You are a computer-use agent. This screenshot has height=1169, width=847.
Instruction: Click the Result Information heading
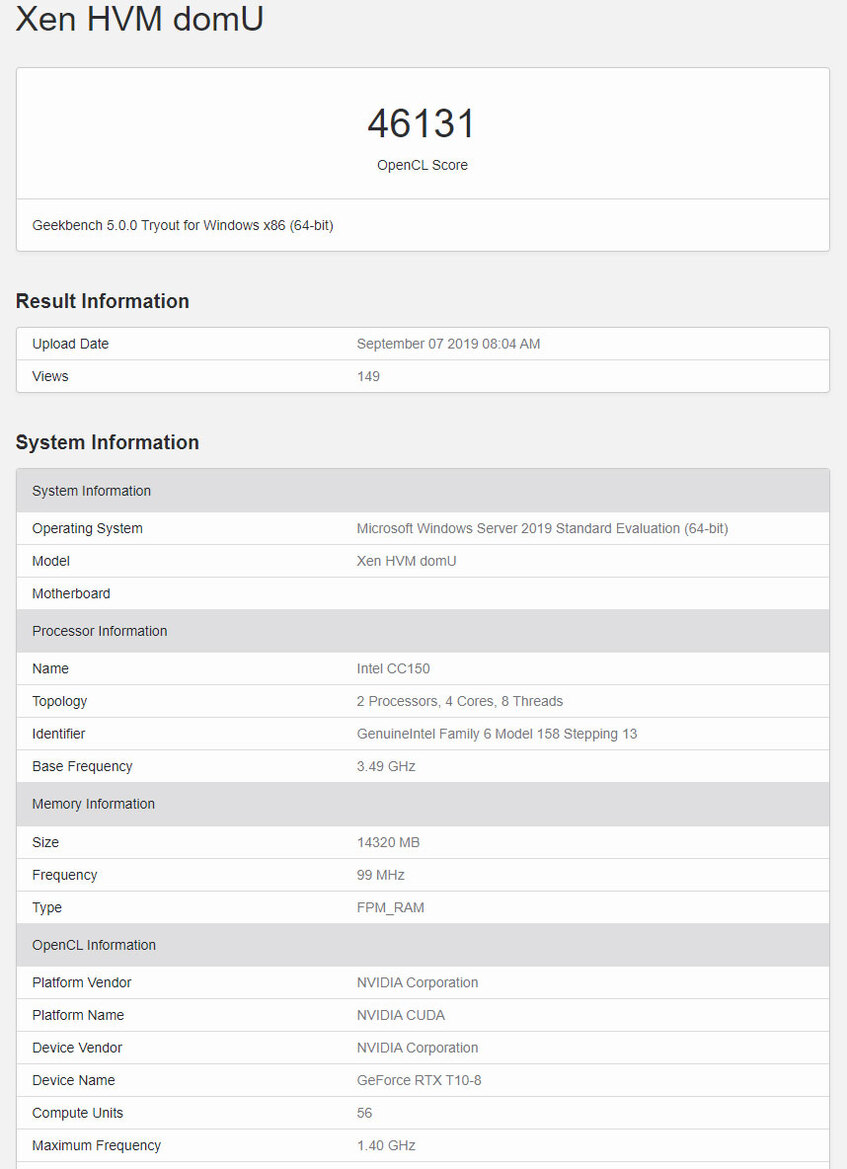102,301
